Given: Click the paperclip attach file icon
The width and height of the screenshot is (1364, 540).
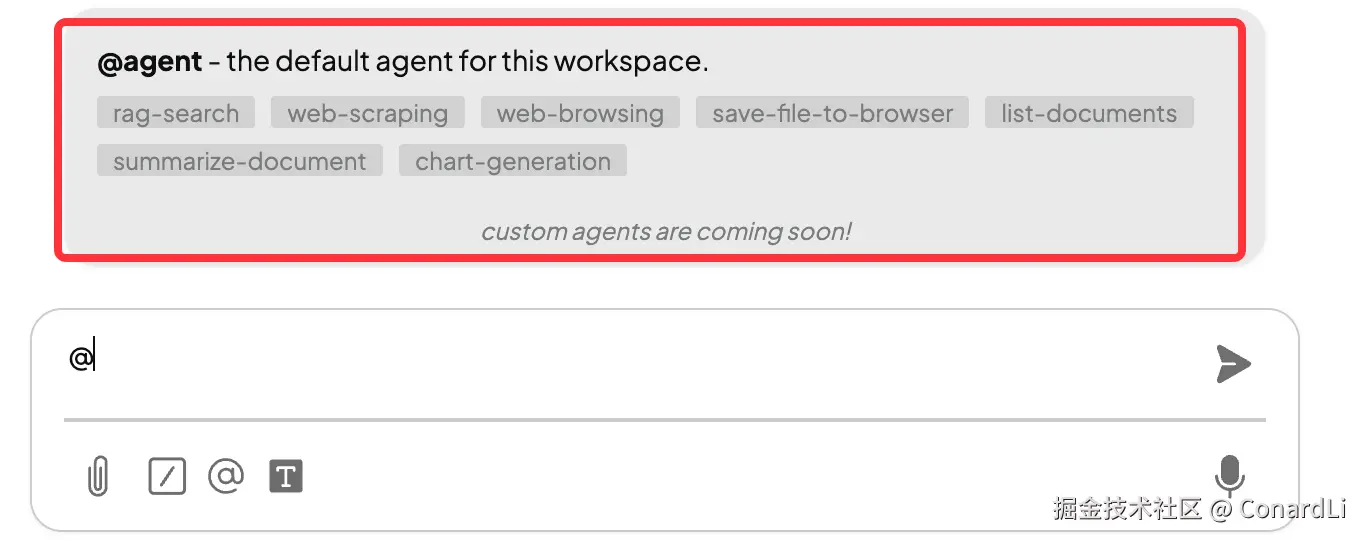Looking at the screenshot, I should click(x=97, y=476).
